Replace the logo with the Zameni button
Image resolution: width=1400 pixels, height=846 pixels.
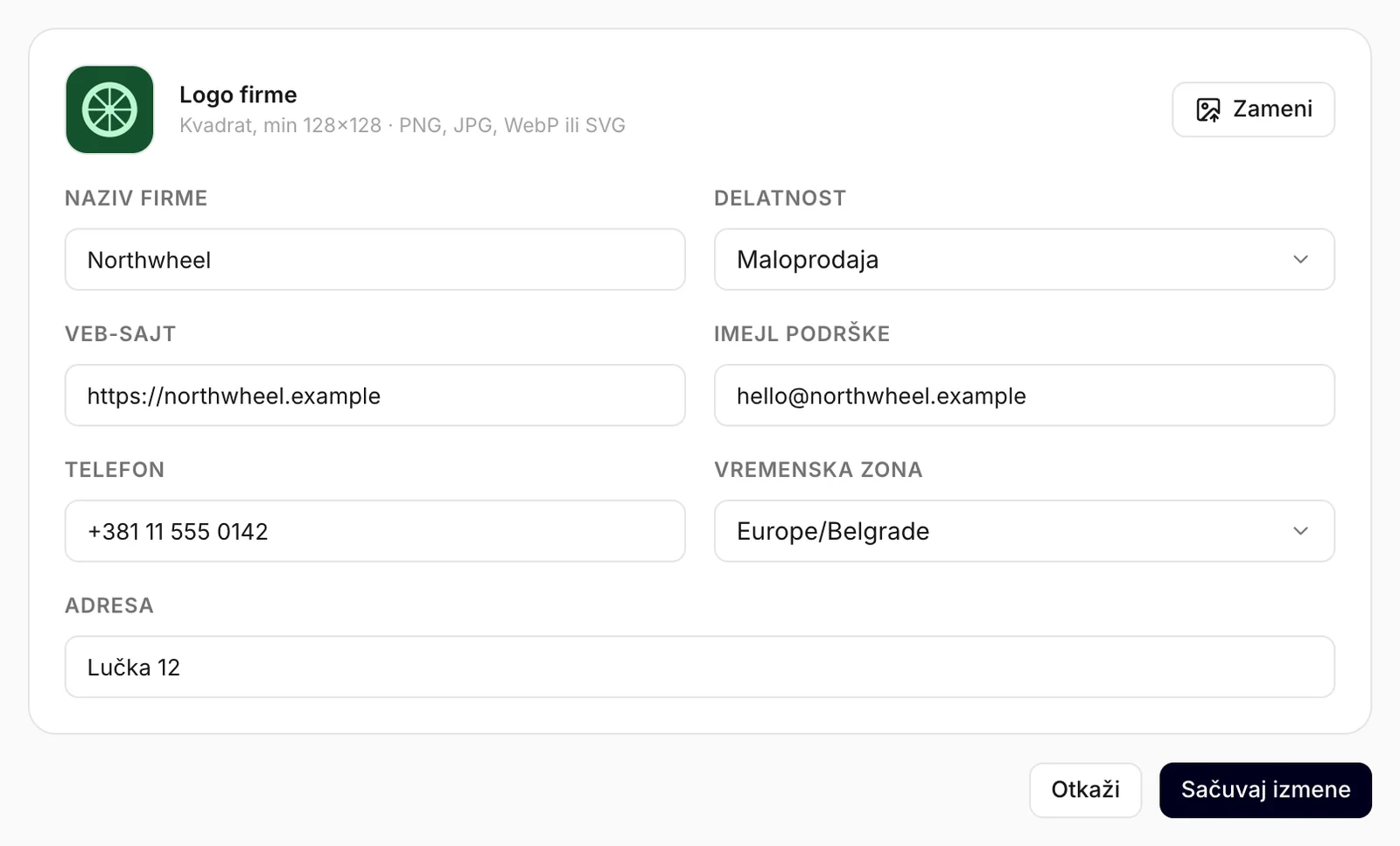coord(1253,109)
